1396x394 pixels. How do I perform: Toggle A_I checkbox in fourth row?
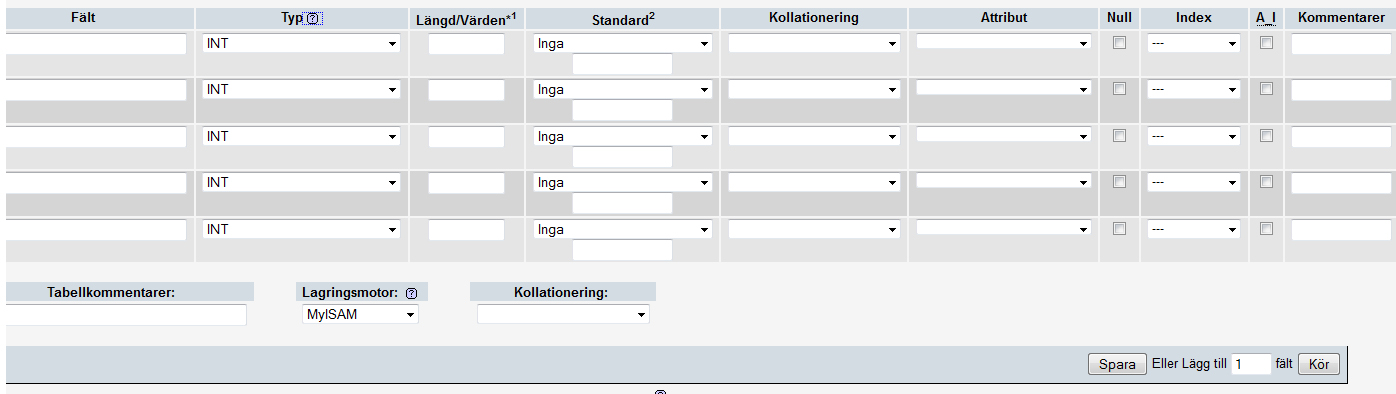coord(1266,182)
